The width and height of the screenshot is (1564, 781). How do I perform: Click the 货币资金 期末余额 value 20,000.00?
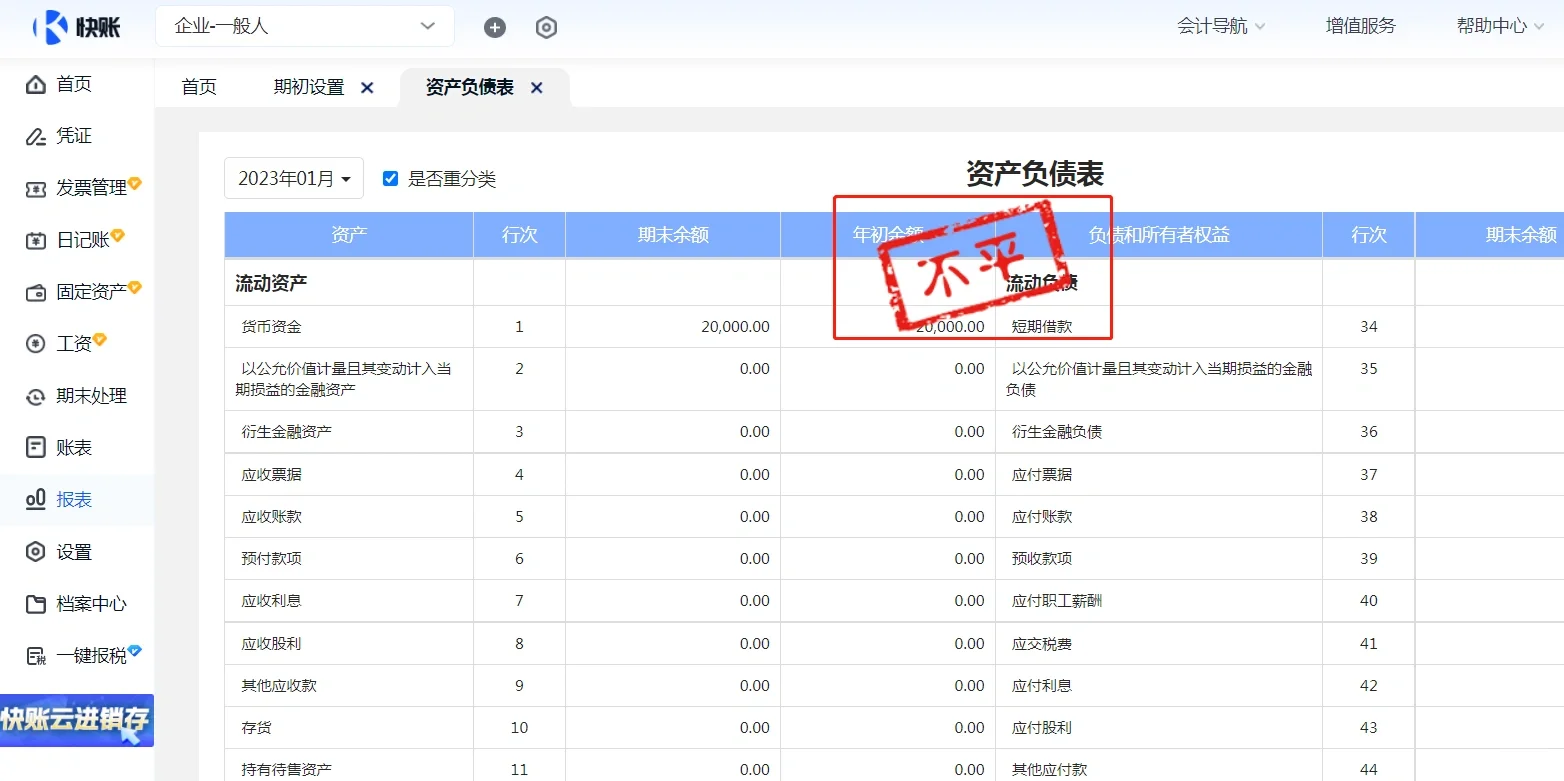click(736, 327)
